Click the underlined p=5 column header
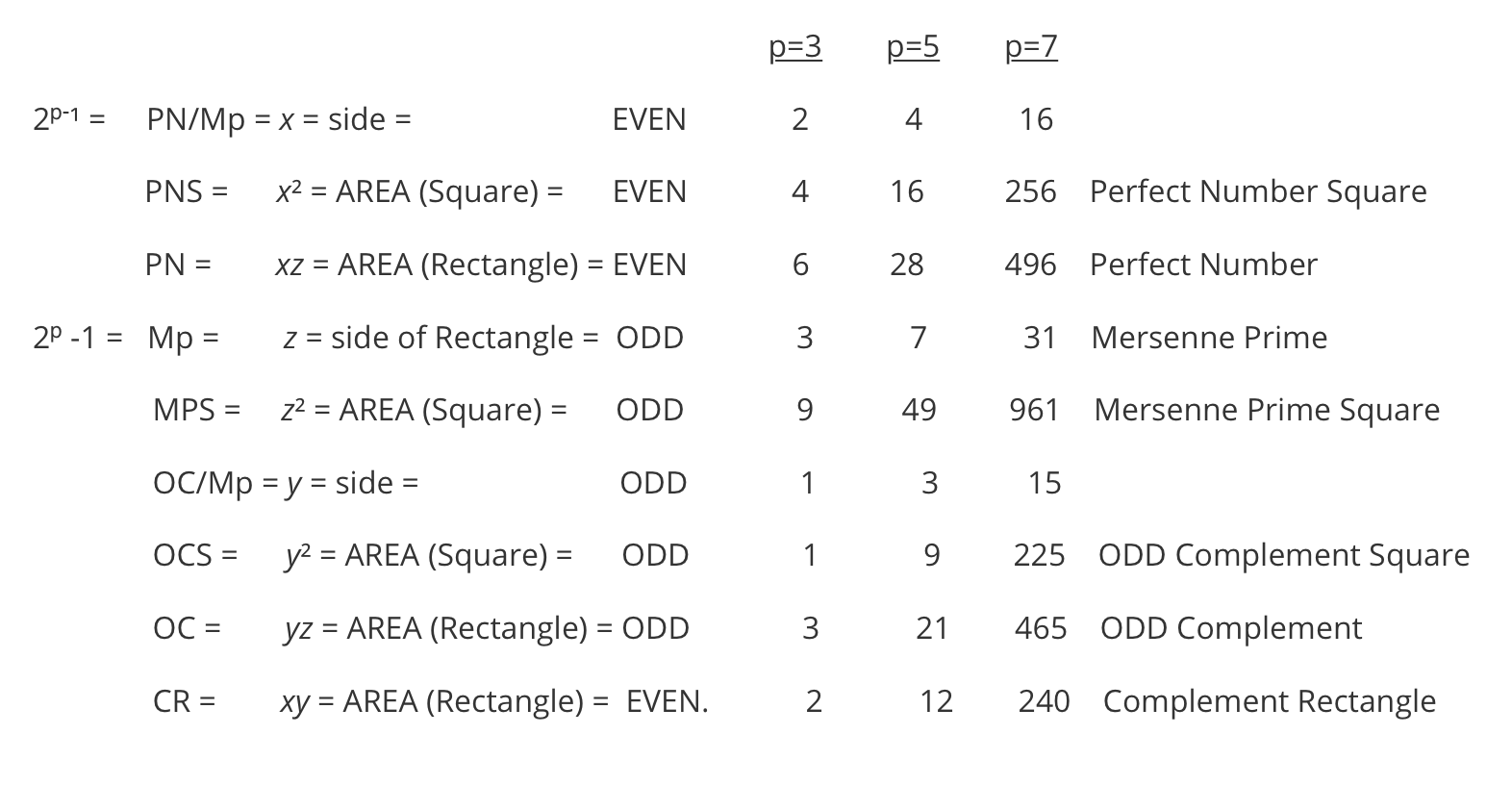 pos(913,47)
